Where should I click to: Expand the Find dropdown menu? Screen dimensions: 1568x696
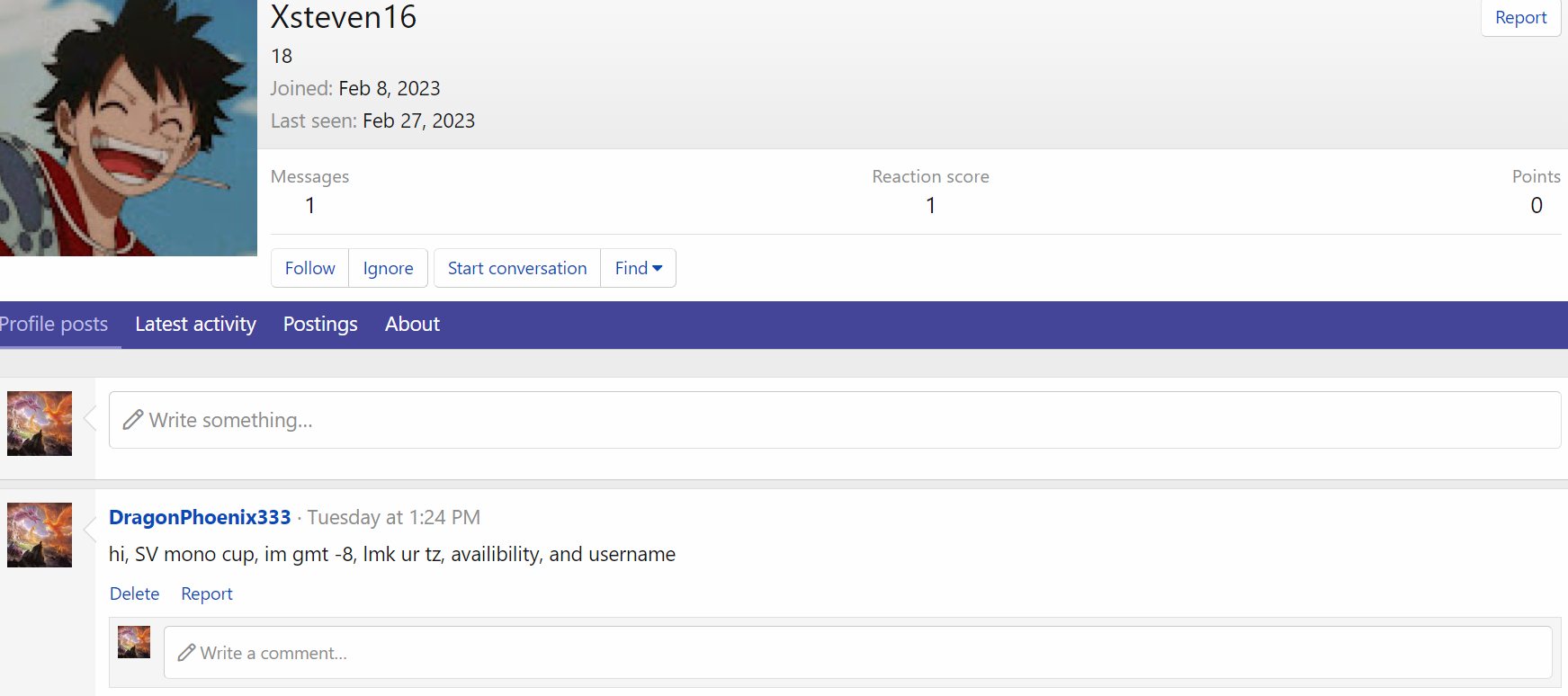639,268
